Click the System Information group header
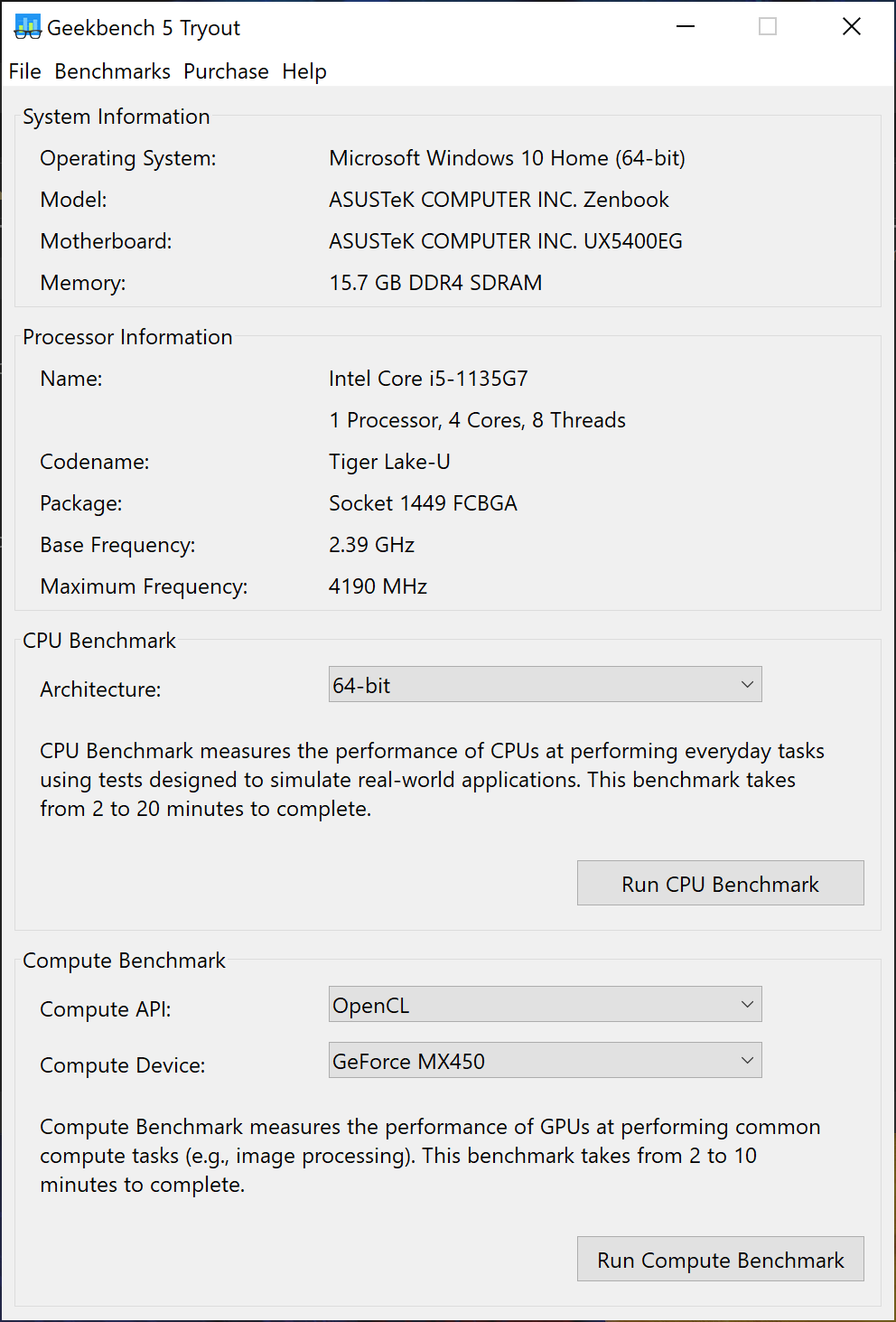The width and height of the screenshot is (896, 1322). tap(116, 117)
